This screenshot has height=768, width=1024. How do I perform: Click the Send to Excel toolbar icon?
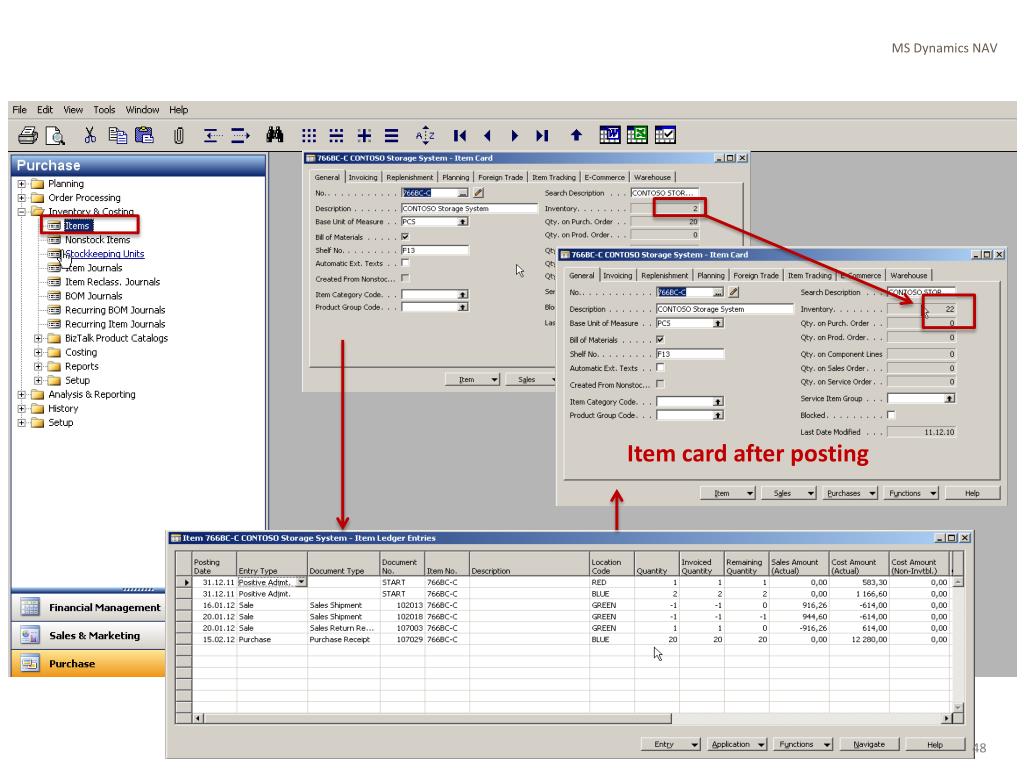(x=637, y=135)
